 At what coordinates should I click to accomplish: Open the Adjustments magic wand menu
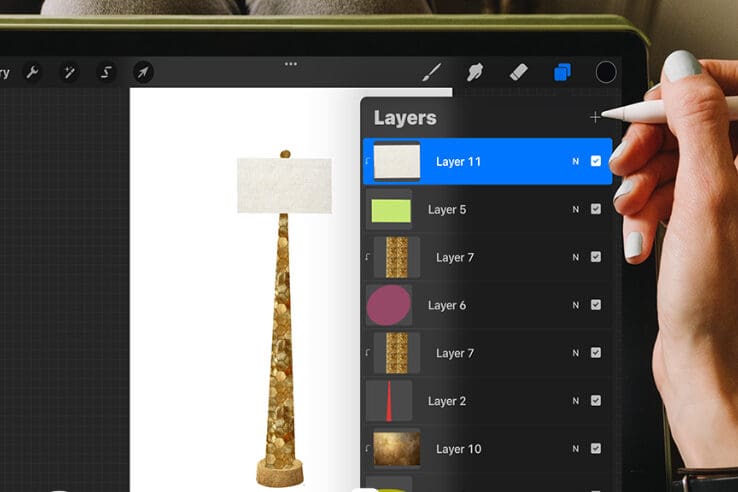69,73
